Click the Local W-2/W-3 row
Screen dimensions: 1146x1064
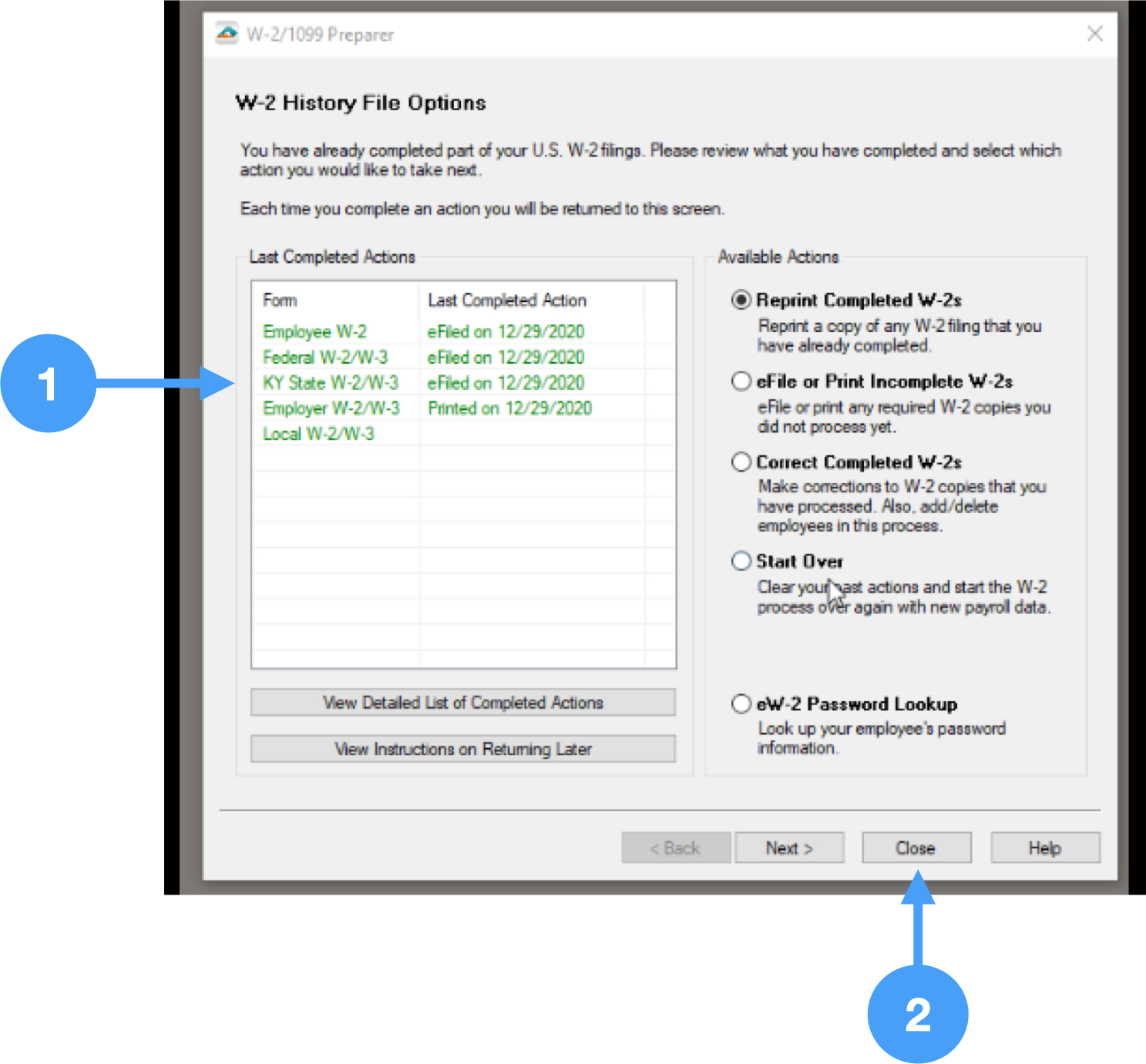(x=318, y=434)
